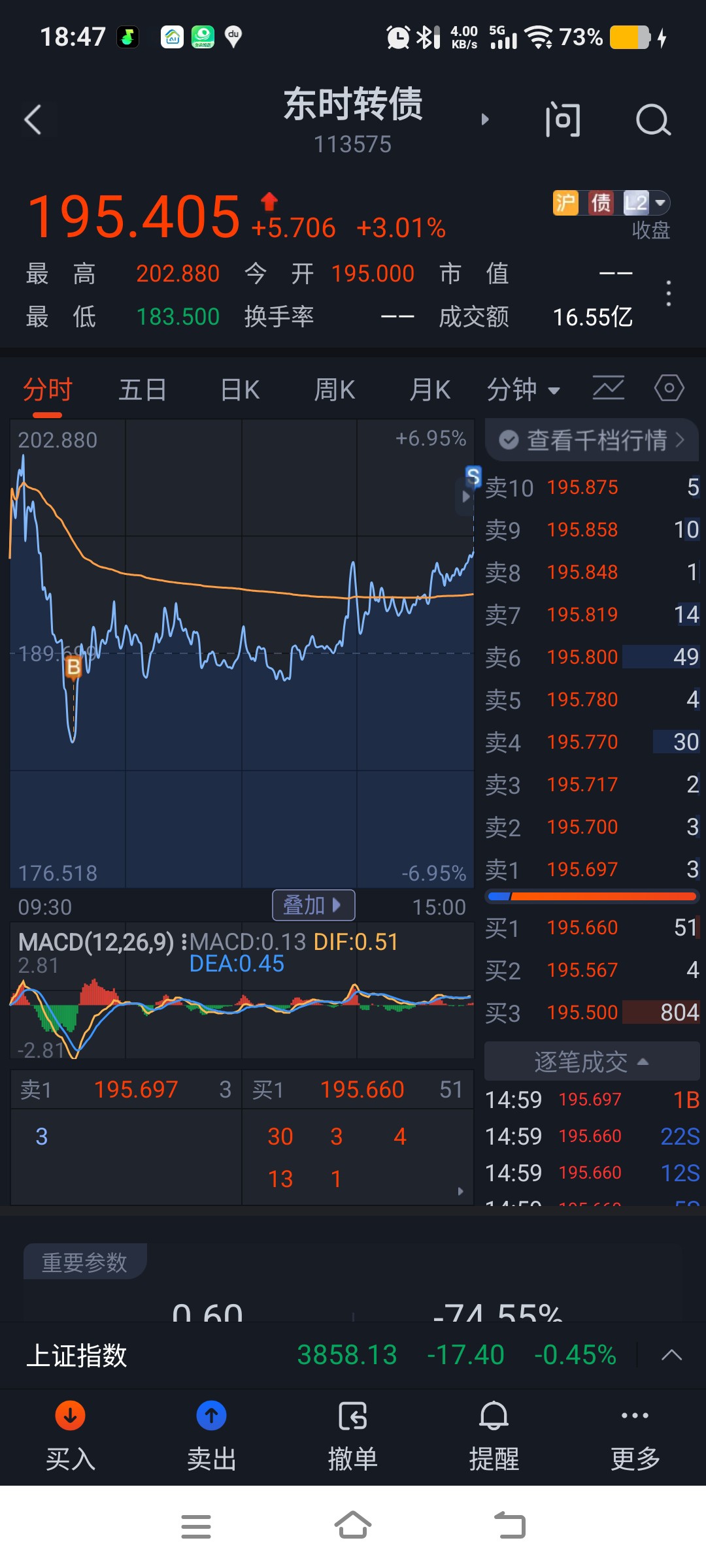Open the three-dot quote details expander
Image resolution: width=706 pixels, height=1568 pixels.
point(668,294)
